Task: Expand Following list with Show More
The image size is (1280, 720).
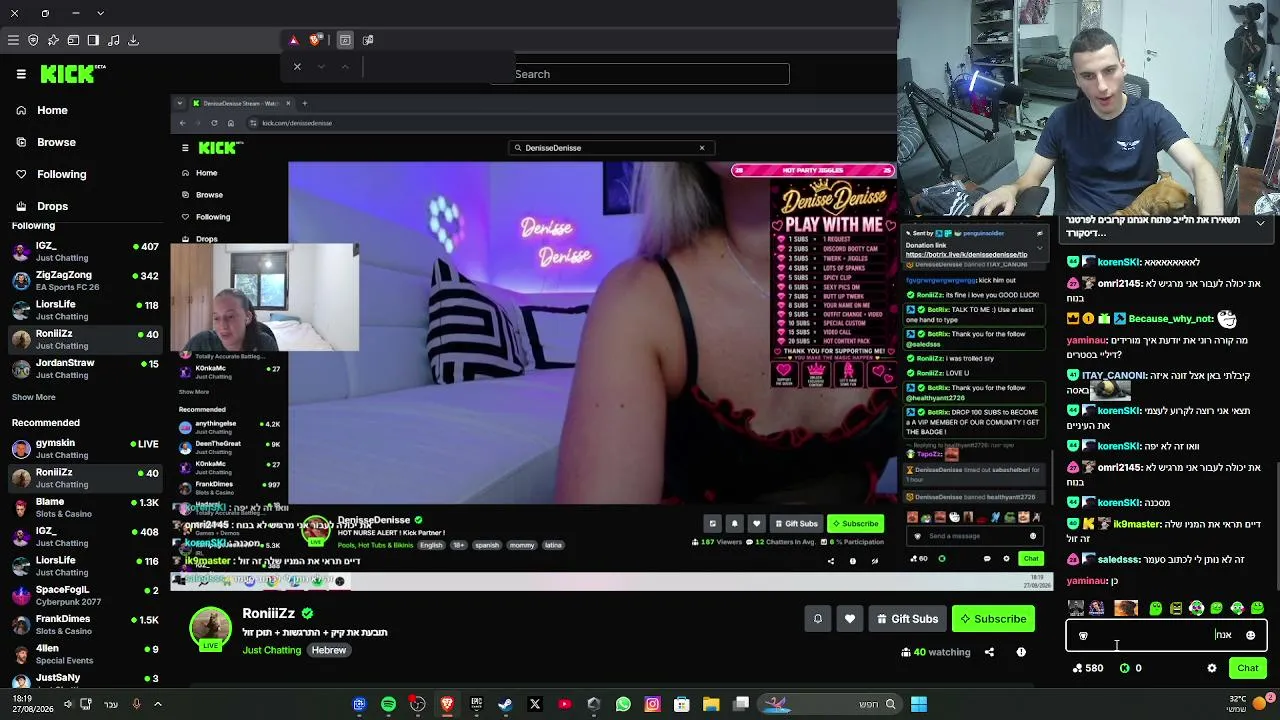Action: pyautogui.click(x=33, y=397)
